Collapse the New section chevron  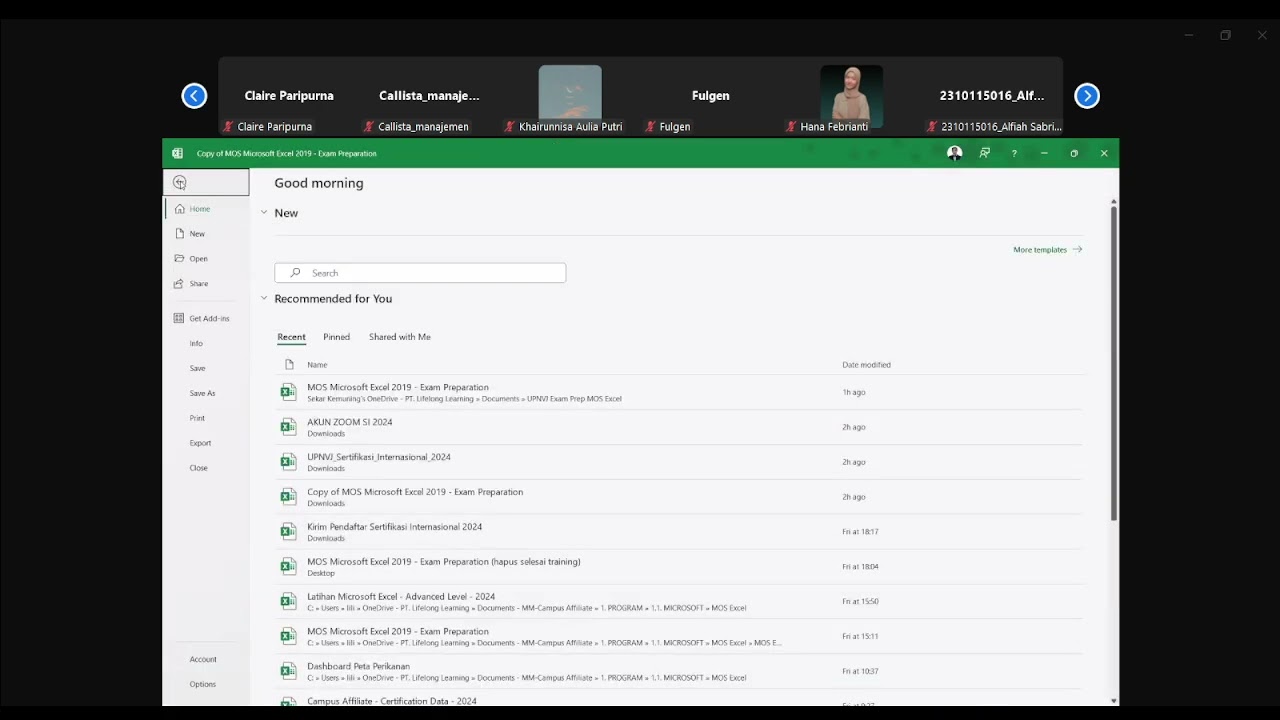coord(264,213)
